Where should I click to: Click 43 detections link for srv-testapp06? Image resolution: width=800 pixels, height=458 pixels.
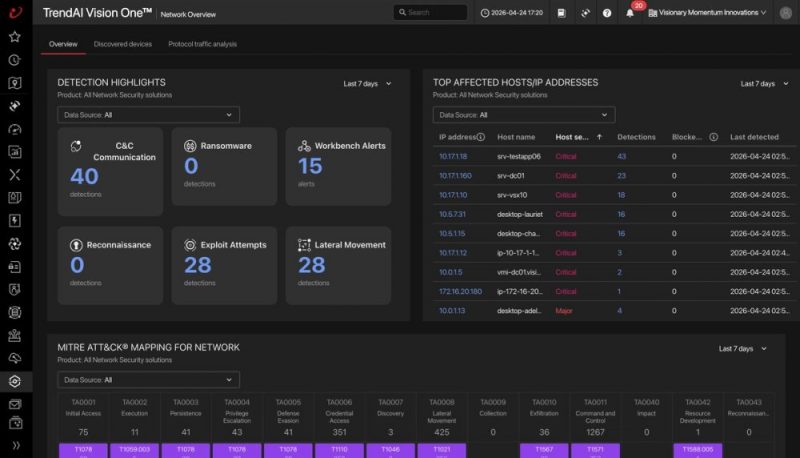click(621, 157)
